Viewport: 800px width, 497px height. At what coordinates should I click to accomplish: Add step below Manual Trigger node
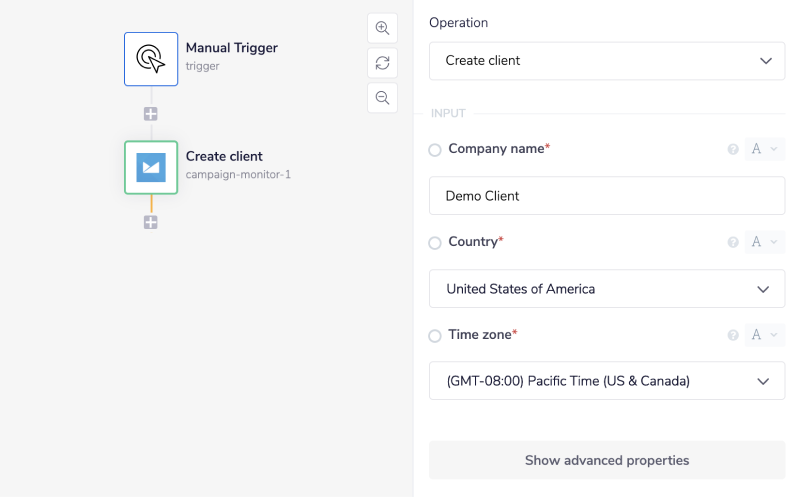[x=151, y=114]
